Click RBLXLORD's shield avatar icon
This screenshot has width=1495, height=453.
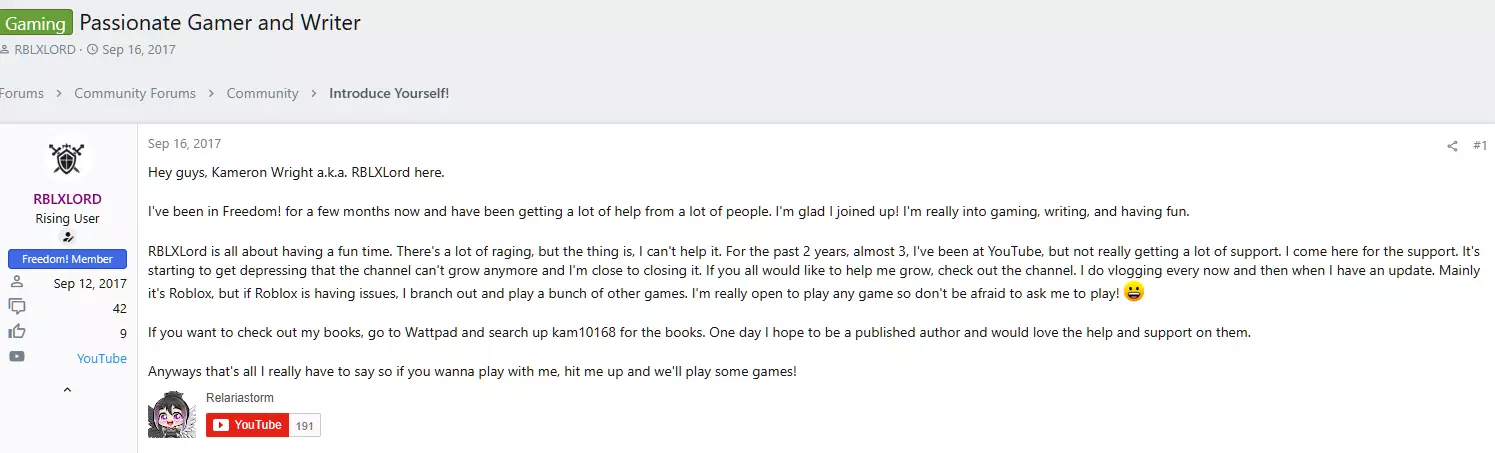coord(68,158)
